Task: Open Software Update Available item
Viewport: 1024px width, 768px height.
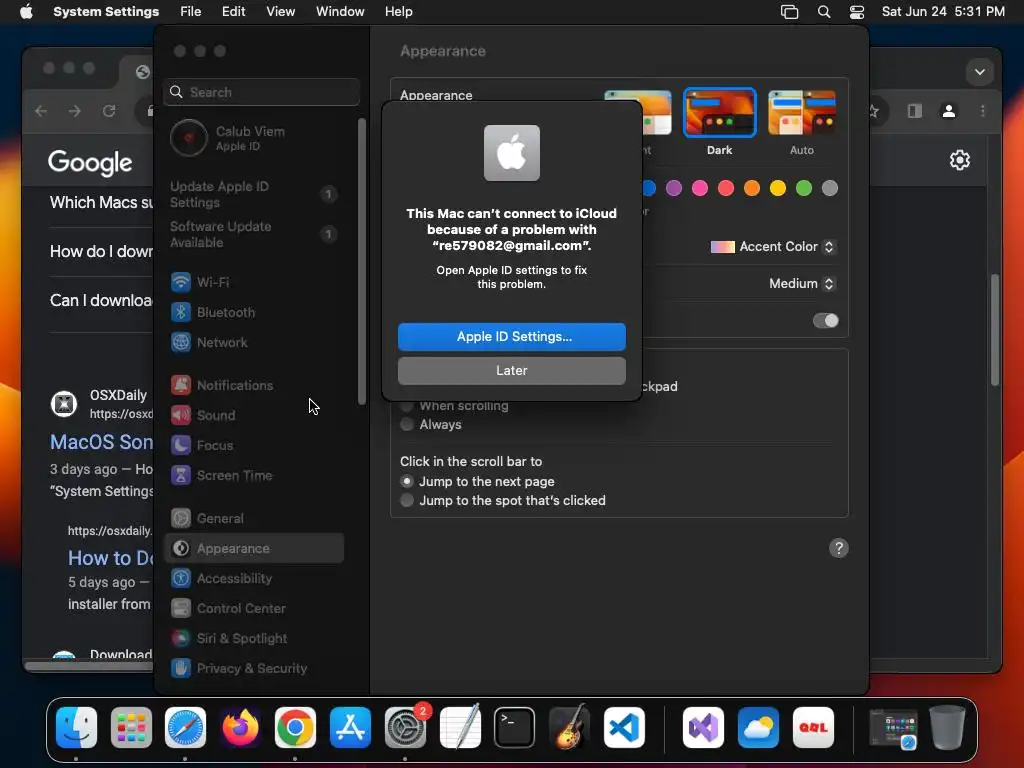Action: (254, 234)
